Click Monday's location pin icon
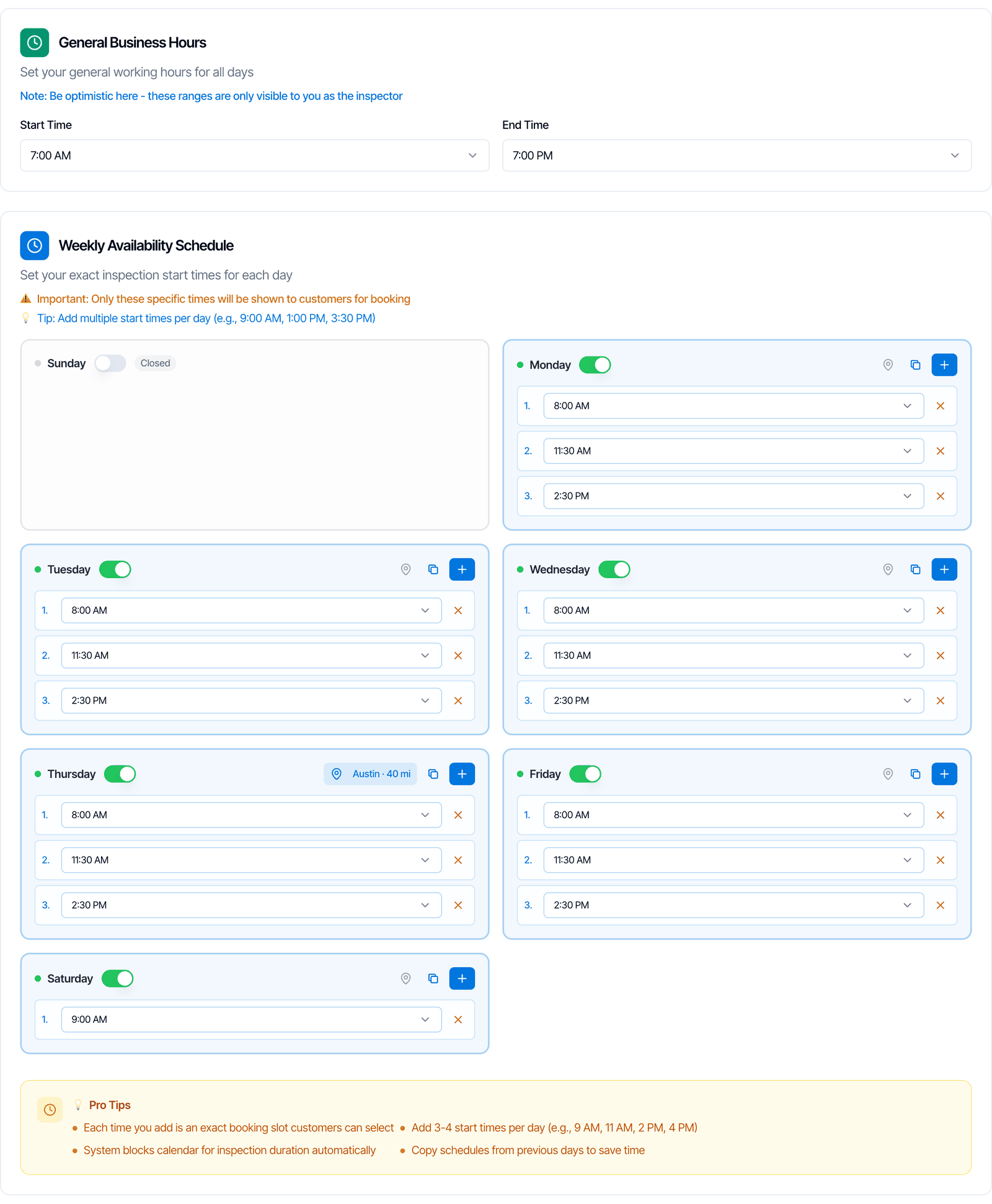 pyautogui.click(x=888, y=365)
